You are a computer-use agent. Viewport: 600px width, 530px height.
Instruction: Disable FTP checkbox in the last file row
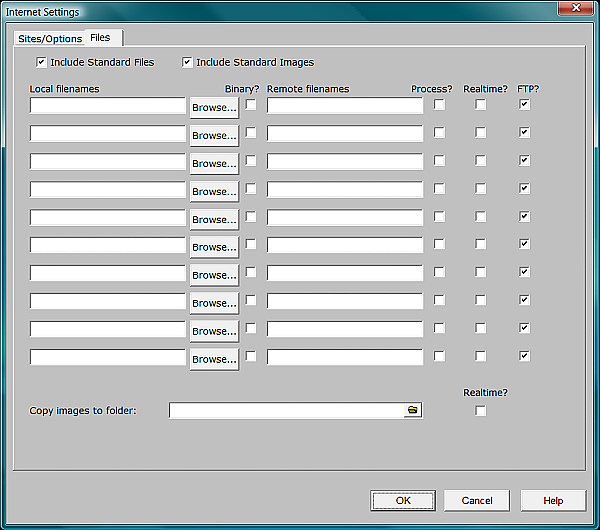point(524,356)
